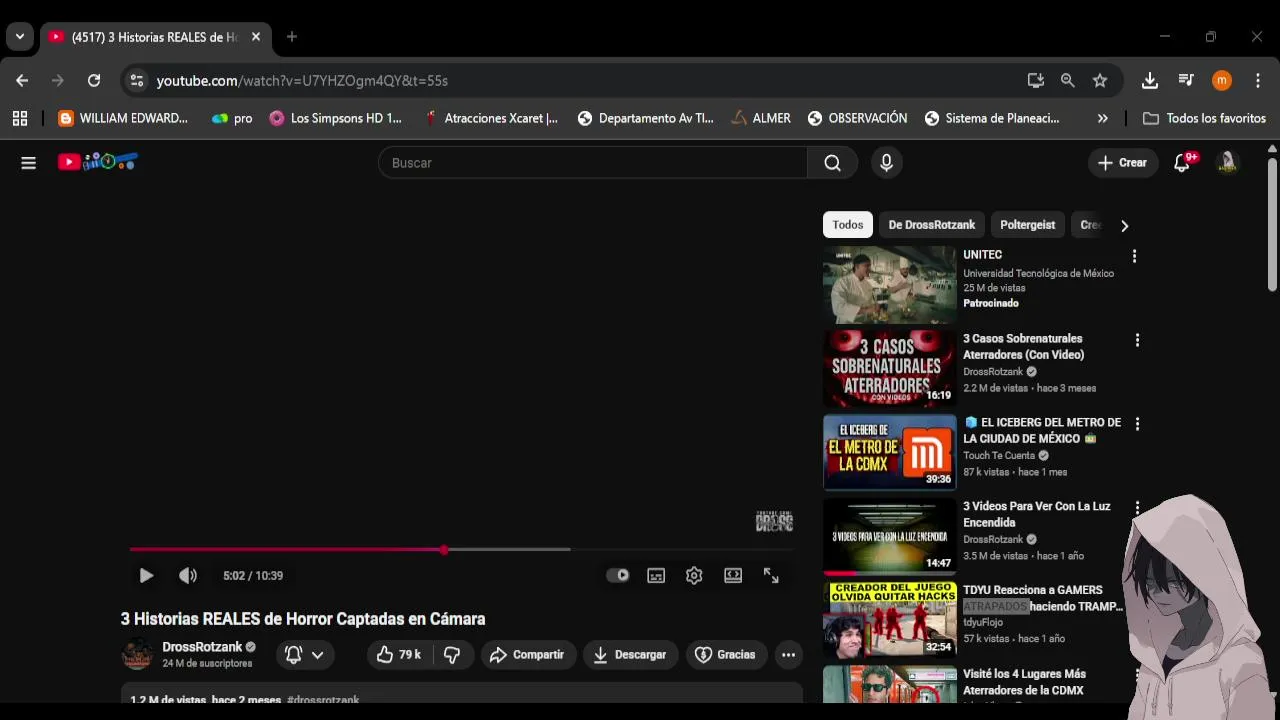Image resolution: width=1280 pixels, height=720 pixels.
Task: Click the address bar URL
Action: (302, 81)
